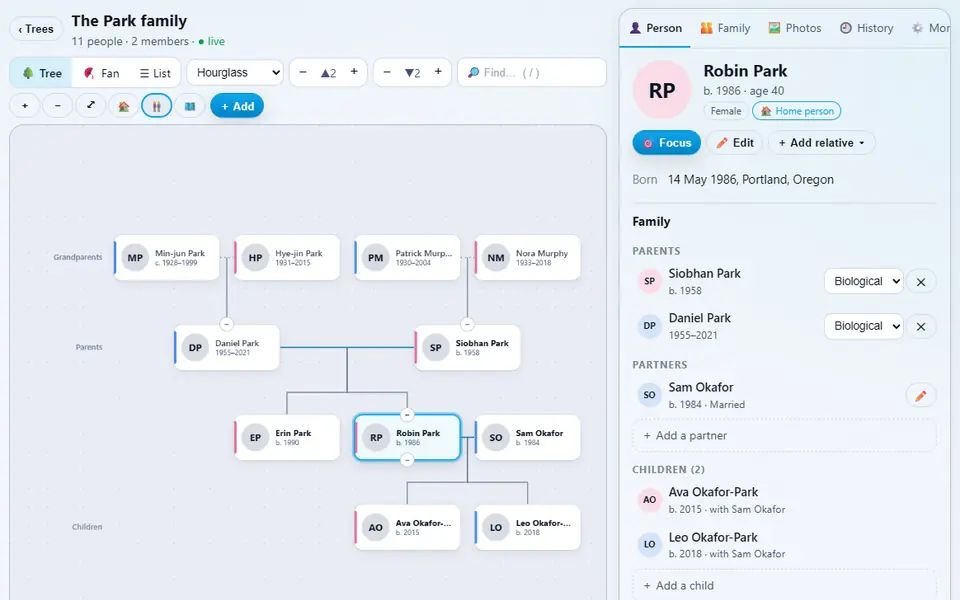The height and width of the screenshot is (600, 960).
Task: Increase descendant generations count
Action: click(x=438, y=72)
